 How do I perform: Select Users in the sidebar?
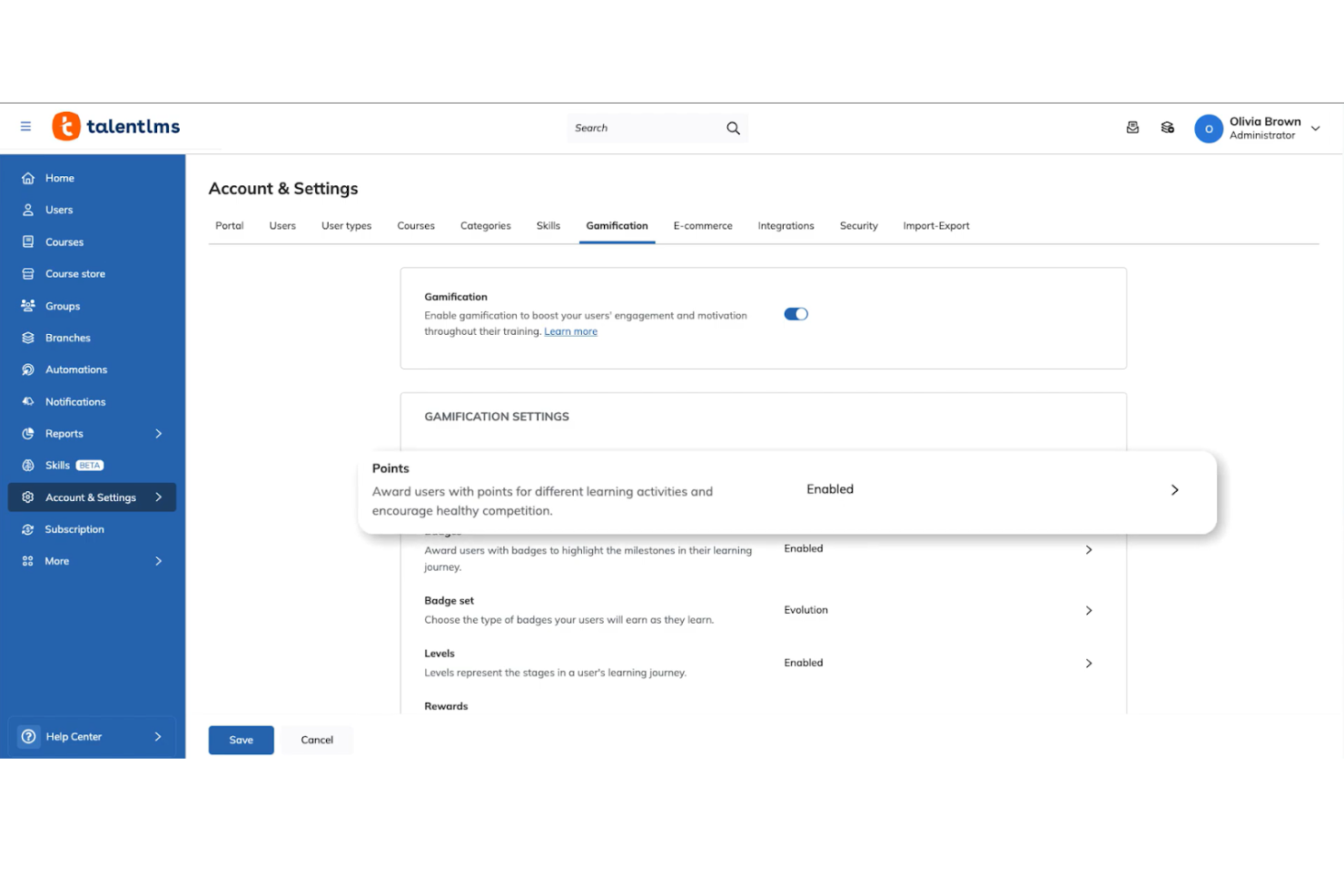pos(59,210)
